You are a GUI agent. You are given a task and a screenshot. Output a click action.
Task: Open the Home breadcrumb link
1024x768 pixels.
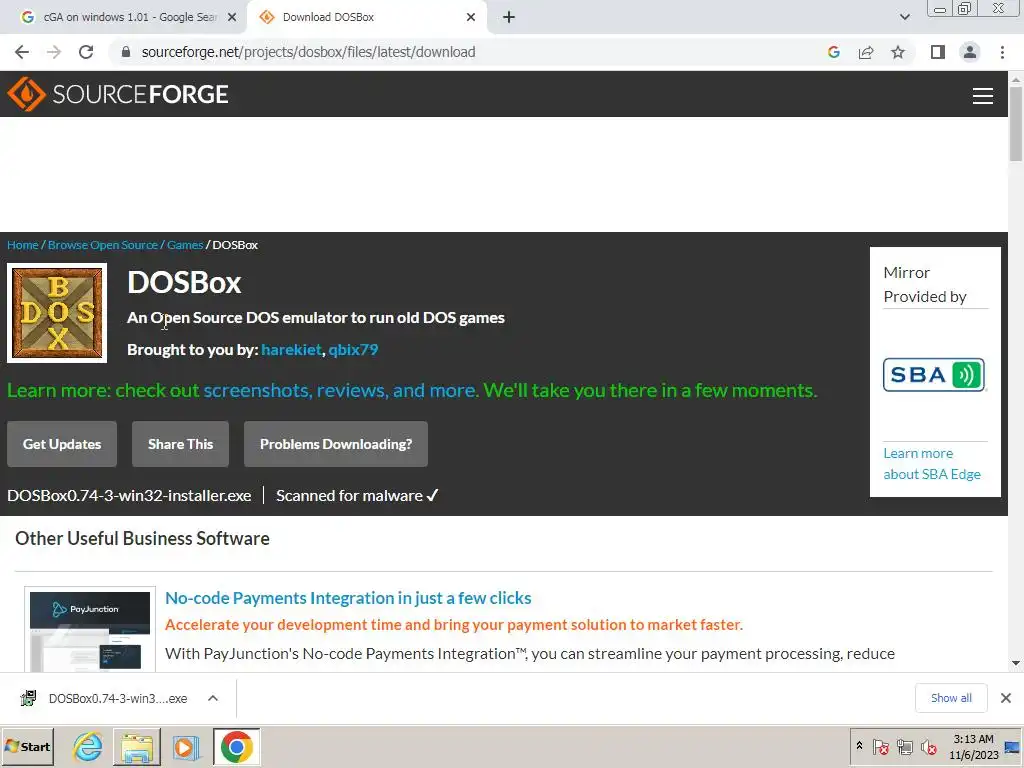(x=23, y=245)
